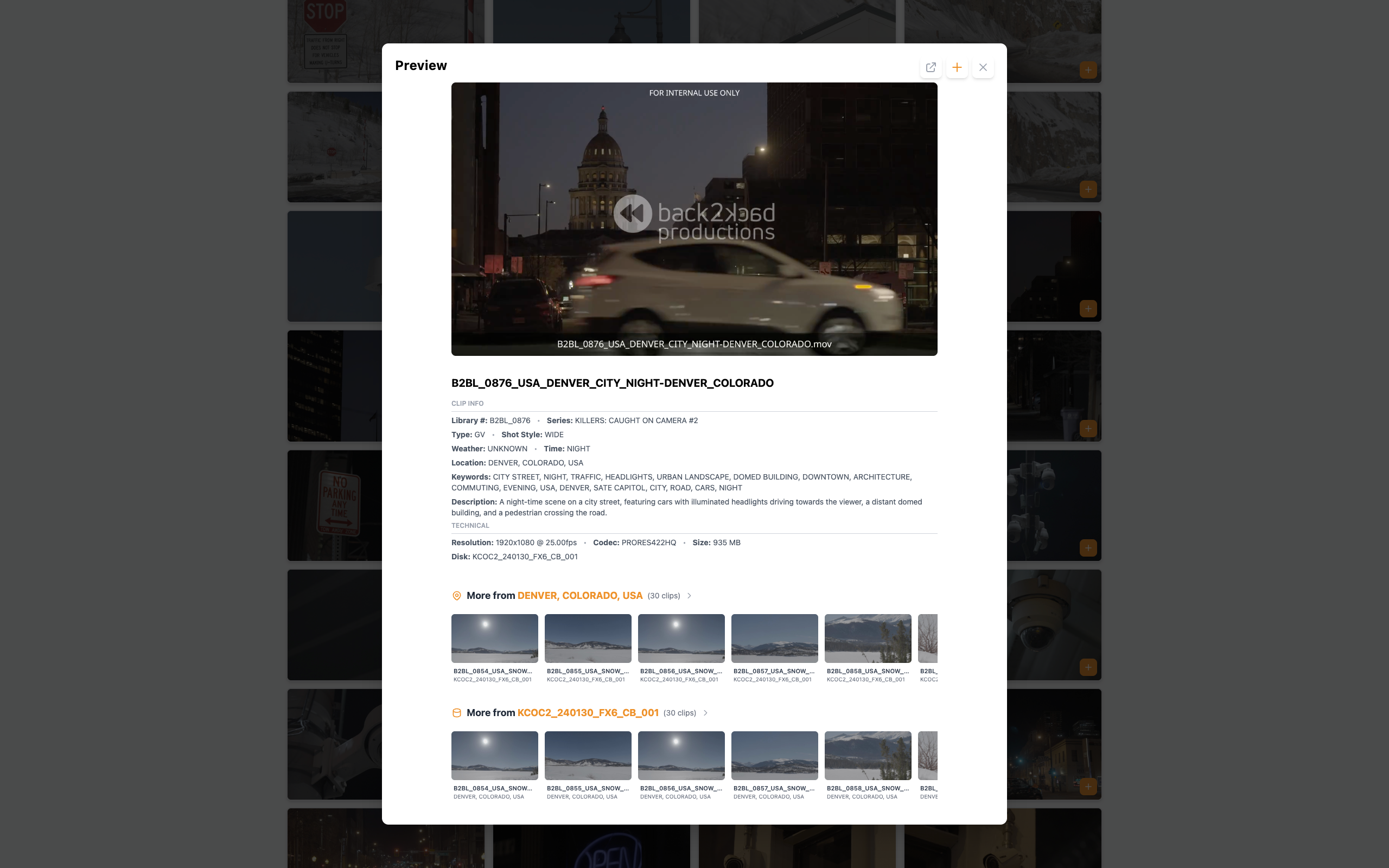Open B2BL_0855 thumbnail in the Denver location row

click(x=588, y=639)
